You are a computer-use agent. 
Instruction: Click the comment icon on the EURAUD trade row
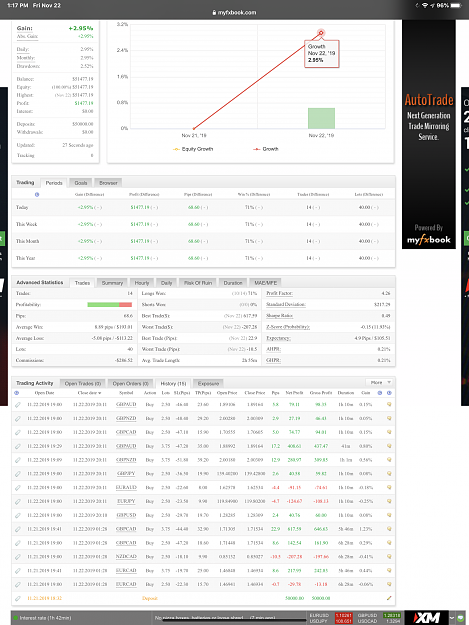[389, 487]
